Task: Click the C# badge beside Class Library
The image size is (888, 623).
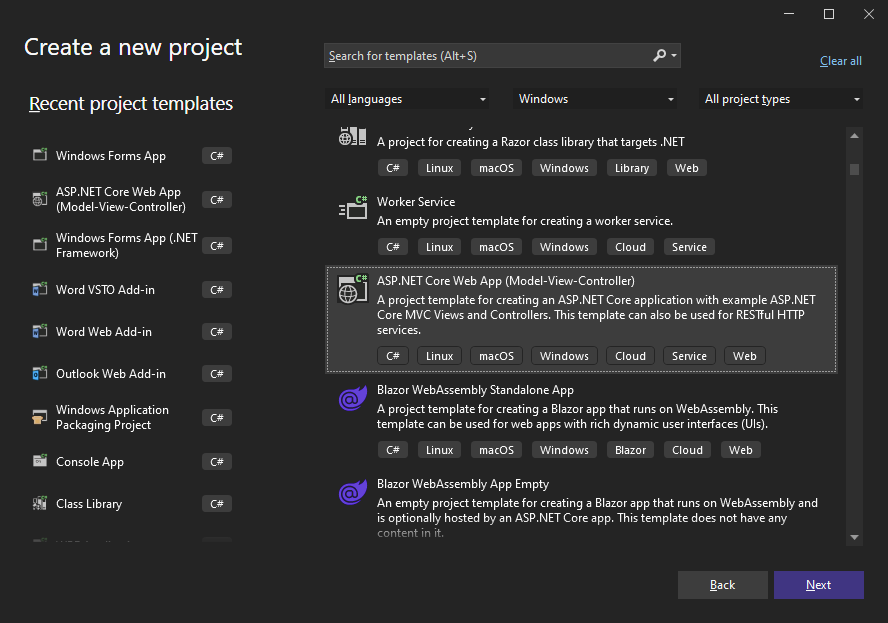Action: point(217,503)
